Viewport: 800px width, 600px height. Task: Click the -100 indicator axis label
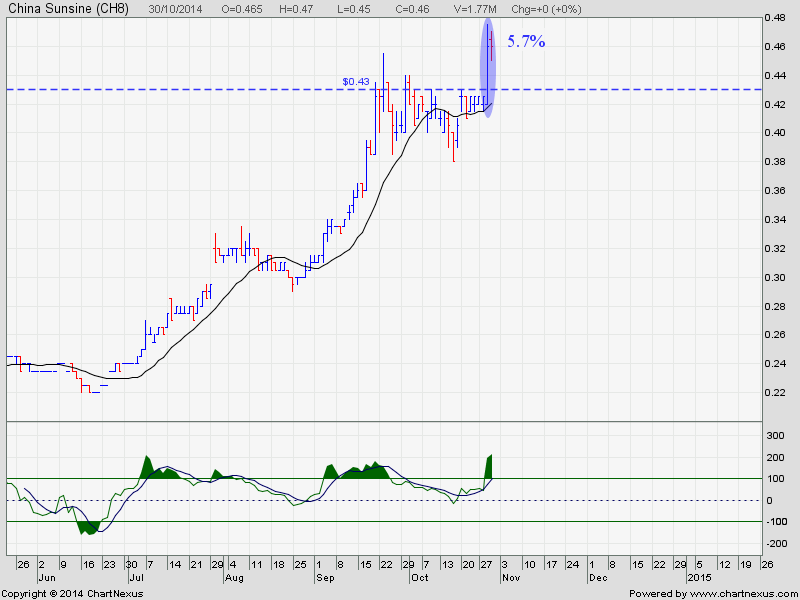pos(776,522)
